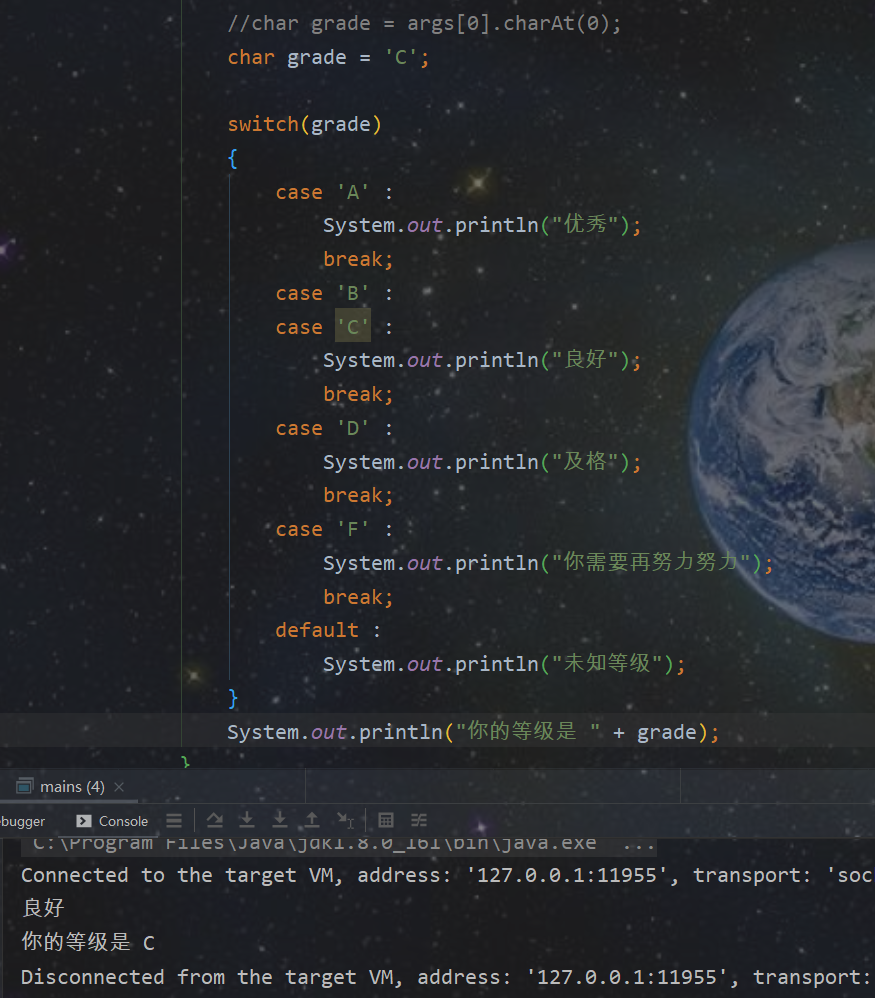Click the break after case 'F'
Screen dimensions: 875x998
pos(358,597)
